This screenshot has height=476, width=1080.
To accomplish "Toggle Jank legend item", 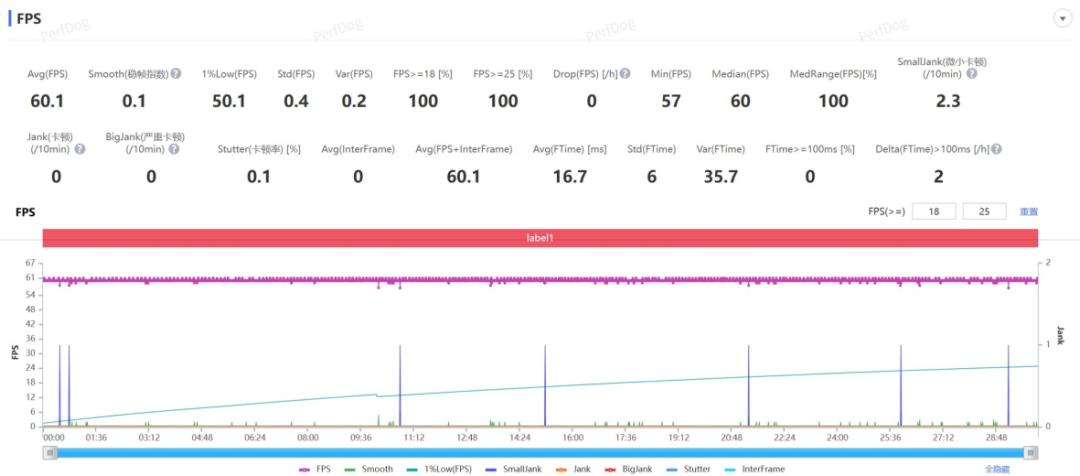I will [574, 469].
